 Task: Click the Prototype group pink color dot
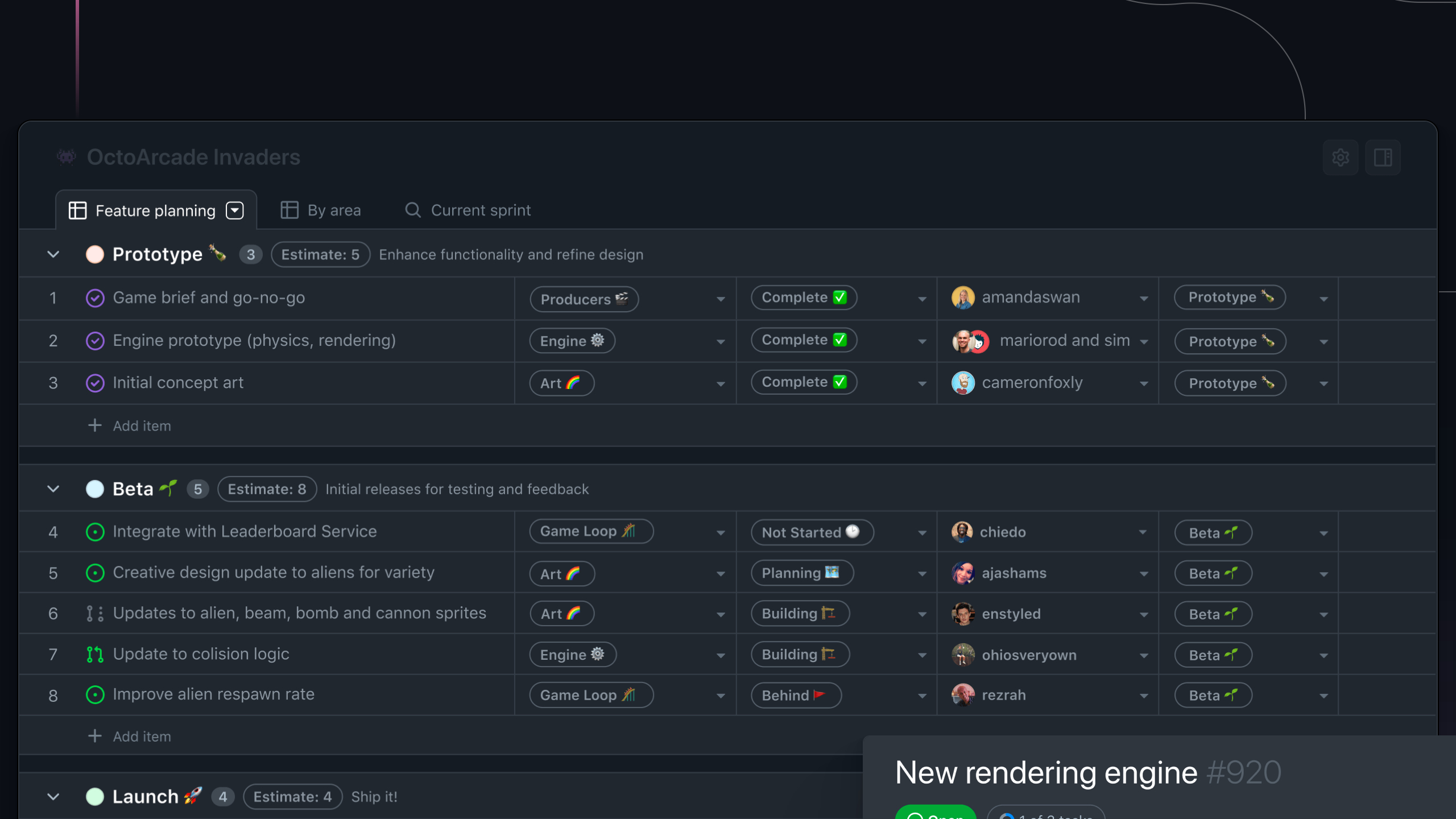pyautogui.click(x=95, y=254)
